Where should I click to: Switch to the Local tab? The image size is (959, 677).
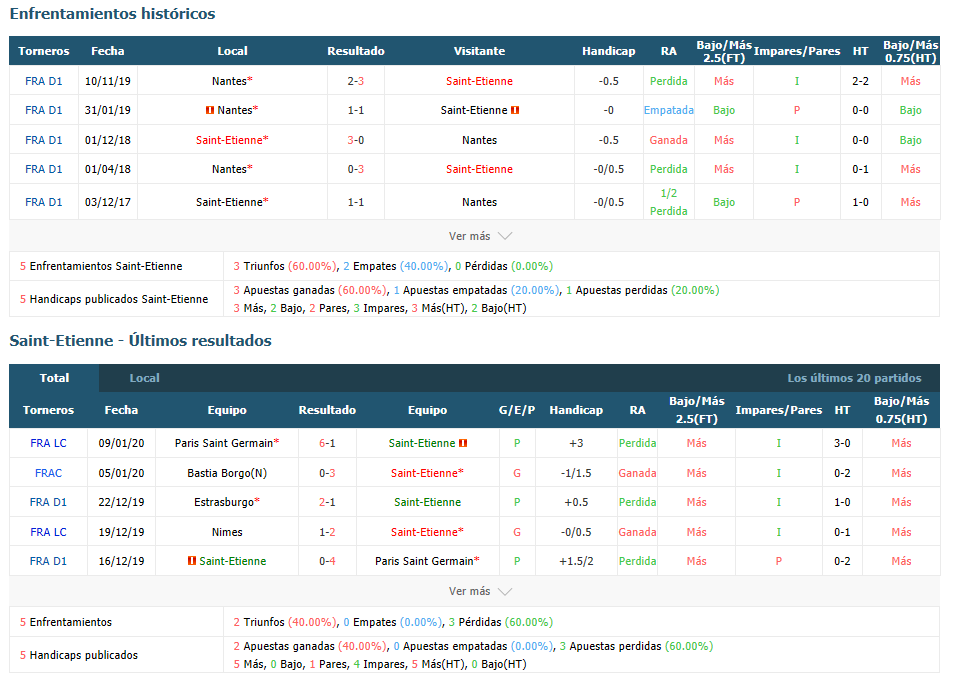pyautogui.click(x=144, y=378)
